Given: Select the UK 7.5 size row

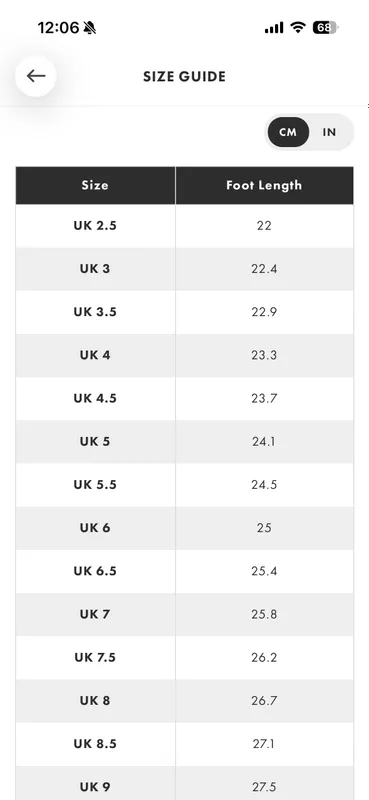Looking at the screenshot, I should pyautogui.click(x=184, y=658).
